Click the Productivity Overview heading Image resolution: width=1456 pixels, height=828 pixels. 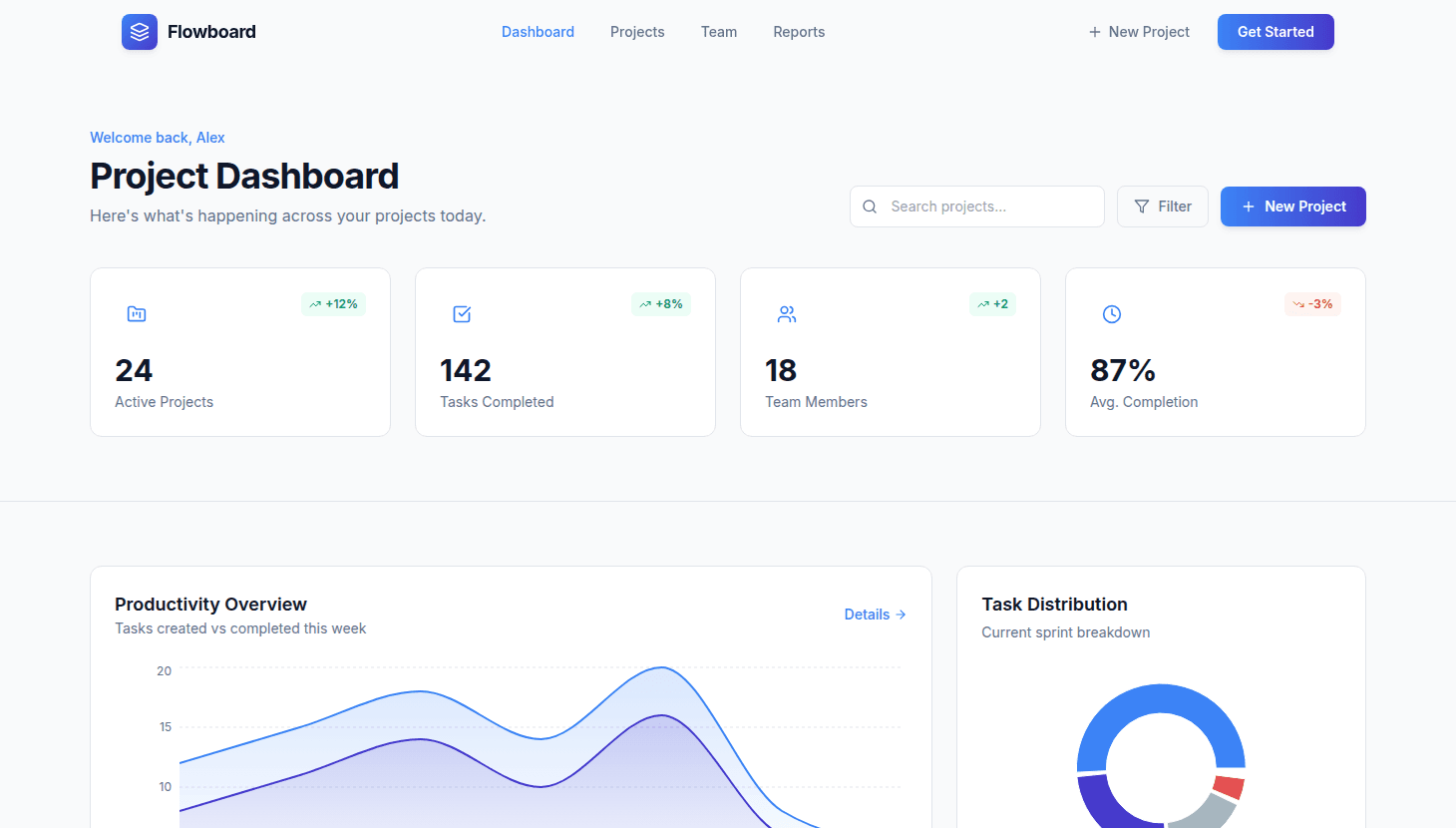click(210, 605)
